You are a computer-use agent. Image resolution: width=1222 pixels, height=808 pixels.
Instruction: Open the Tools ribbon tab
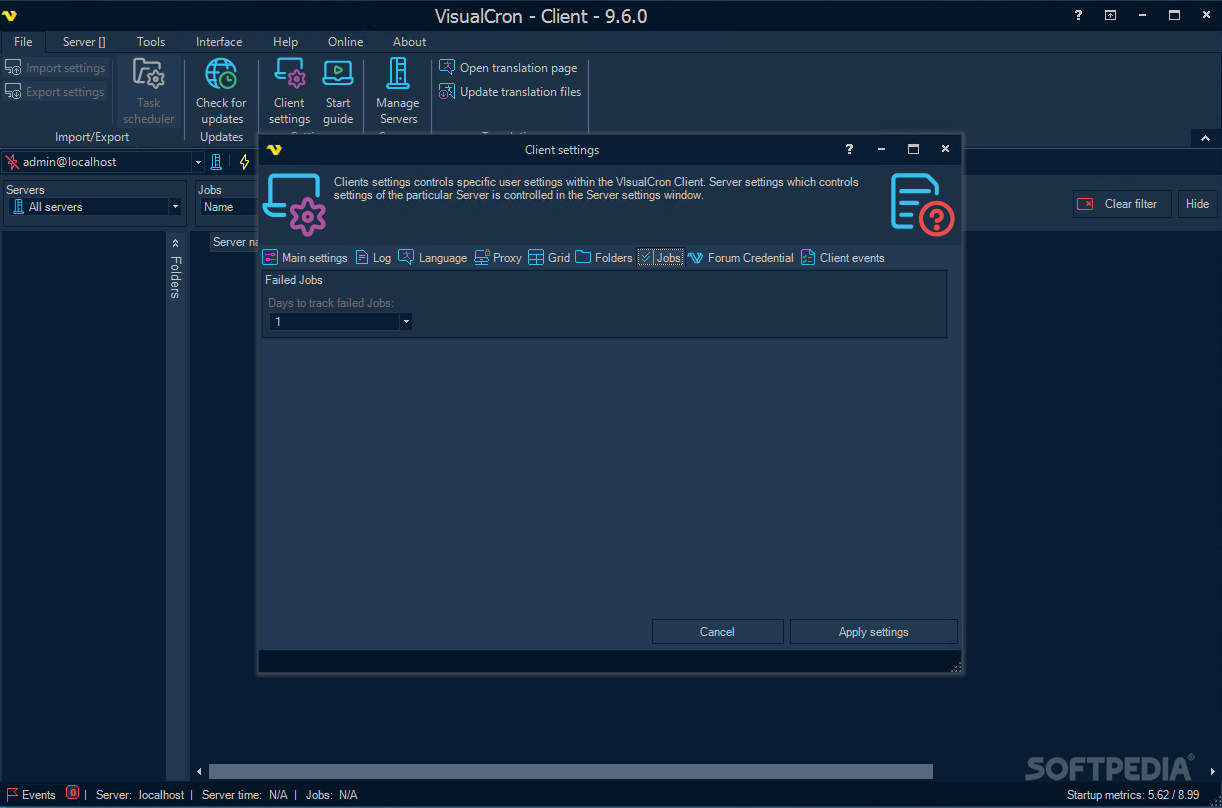tap(151, 42)
